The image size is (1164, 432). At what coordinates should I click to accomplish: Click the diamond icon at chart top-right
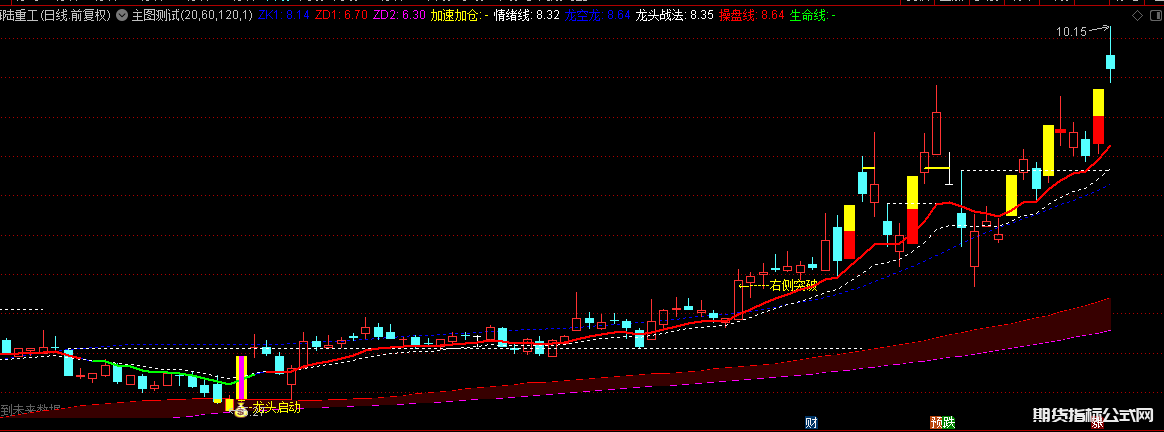1137,16
